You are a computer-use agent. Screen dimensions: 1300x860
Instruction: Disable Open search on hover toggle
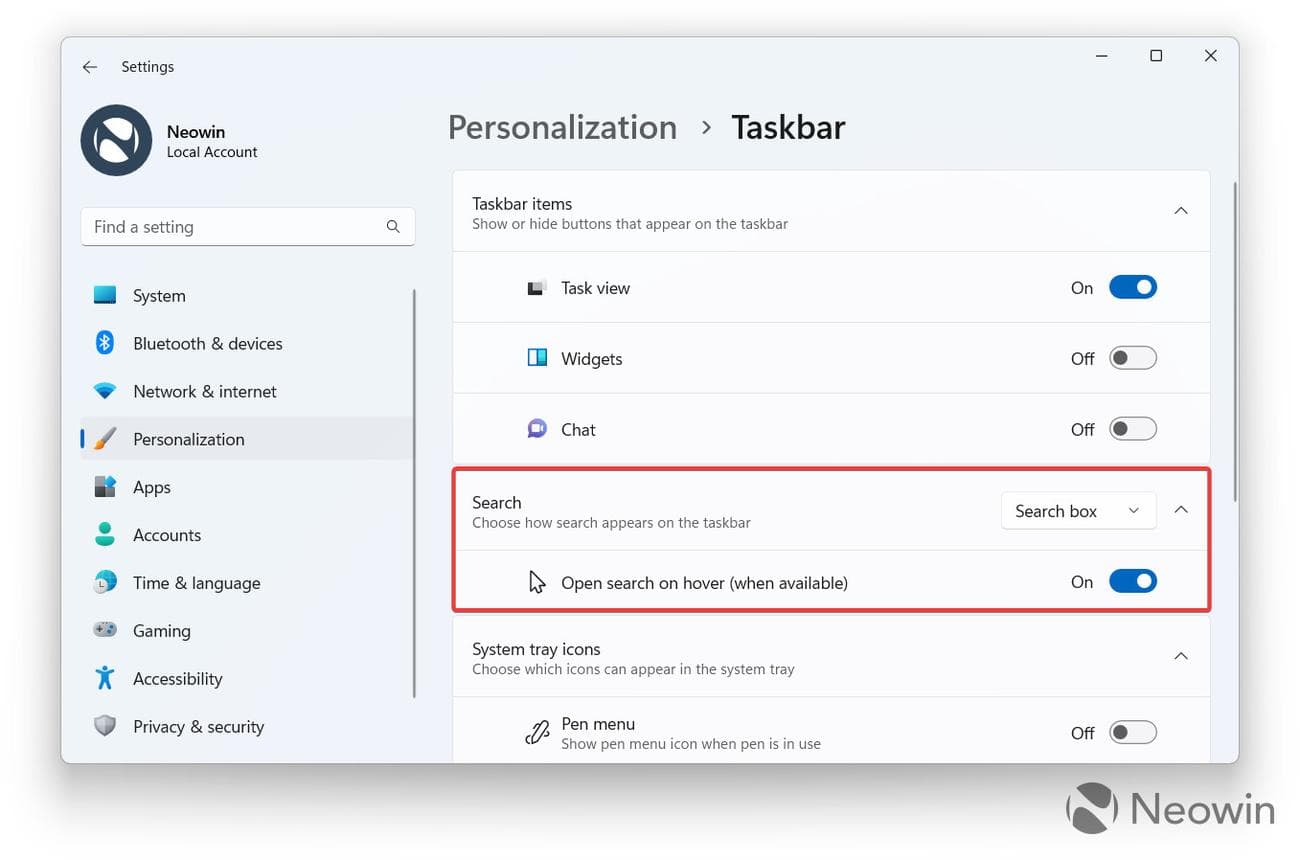click(x=1132, y=582)
